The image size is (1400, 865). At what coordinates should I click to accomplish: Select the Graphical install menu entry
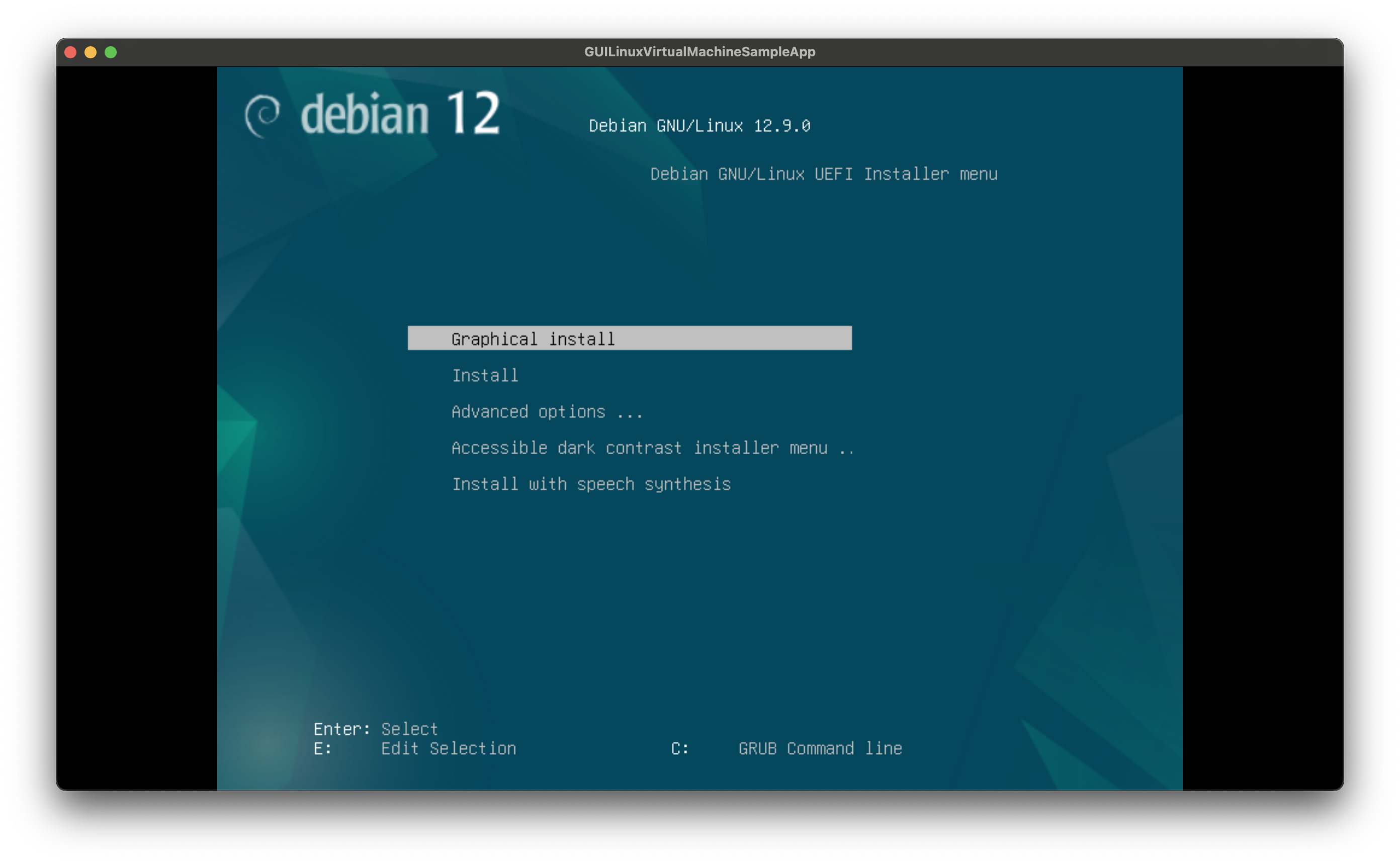coord(630,338)
